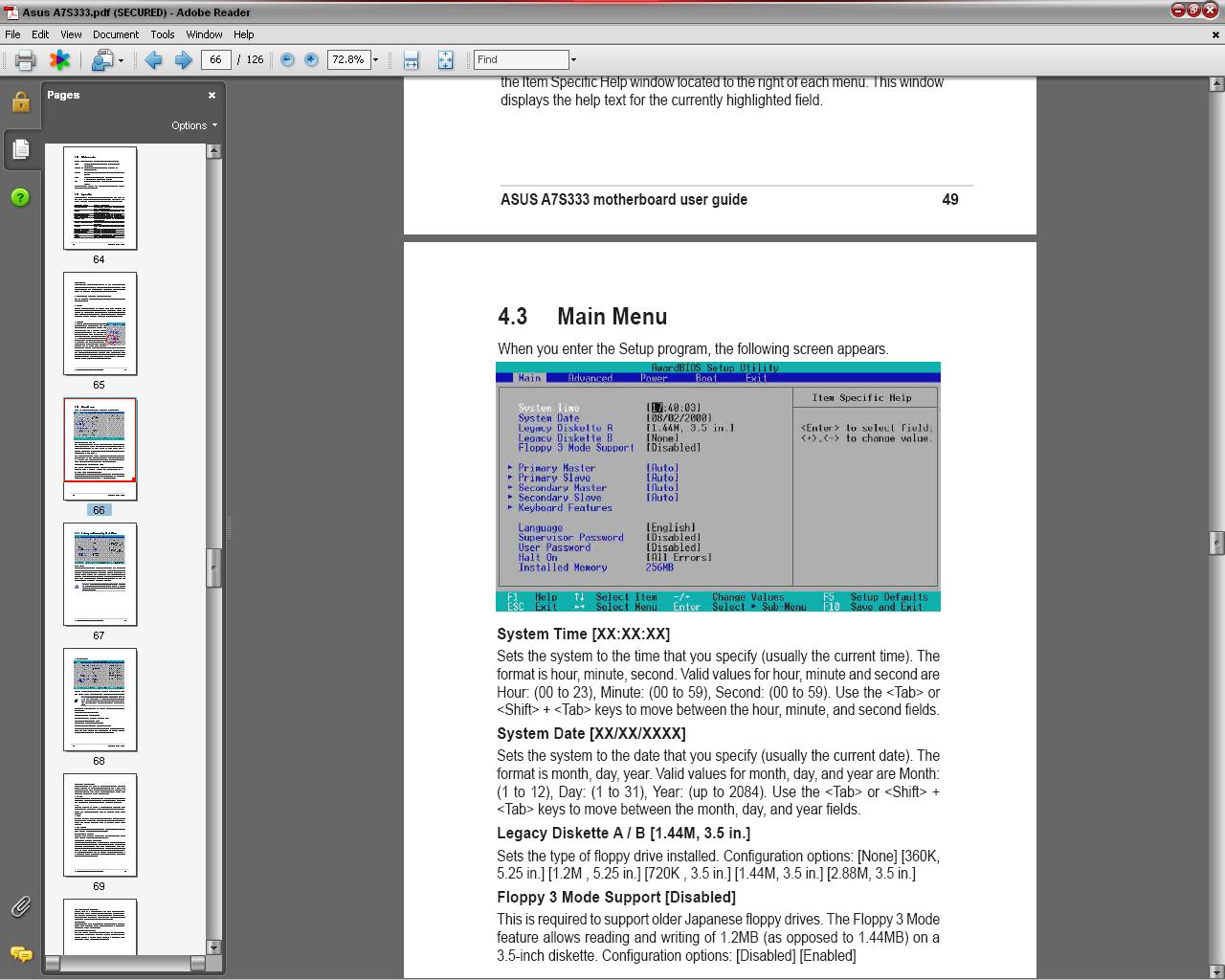Open the e-mail icon dropdown arrow
The width and height of the screenshot is (1225, 980).
(x=121, y=60)
